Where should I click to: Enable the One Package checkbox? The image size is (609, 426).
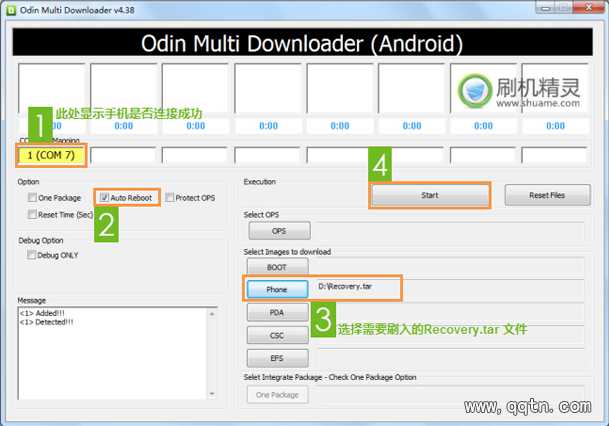(32, 197)
